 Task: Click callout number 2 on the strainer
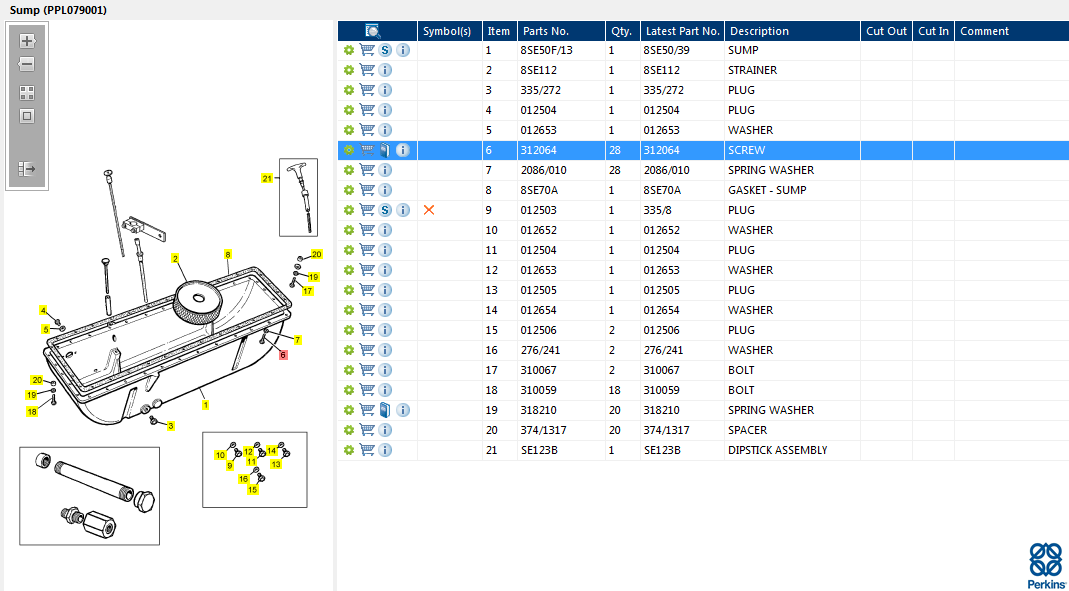[x=175, y=259]
